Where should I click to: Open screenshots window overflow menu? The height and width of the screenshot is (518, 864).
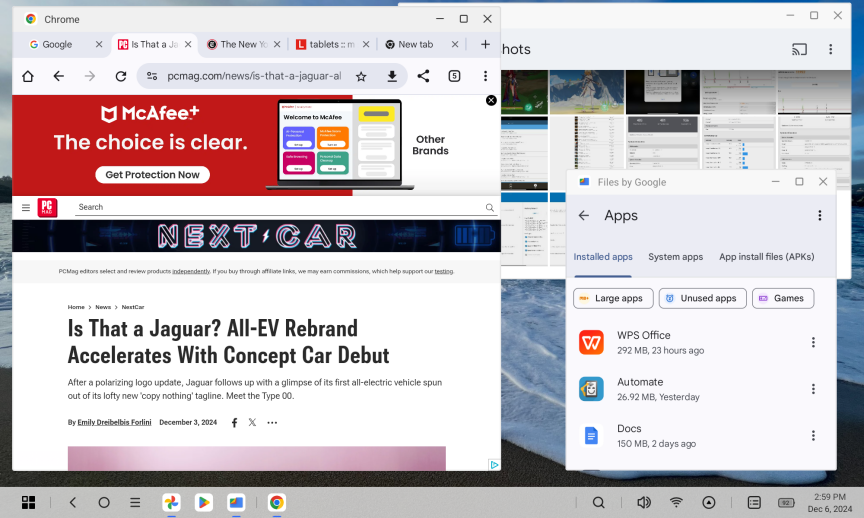(x=830, y=49)
